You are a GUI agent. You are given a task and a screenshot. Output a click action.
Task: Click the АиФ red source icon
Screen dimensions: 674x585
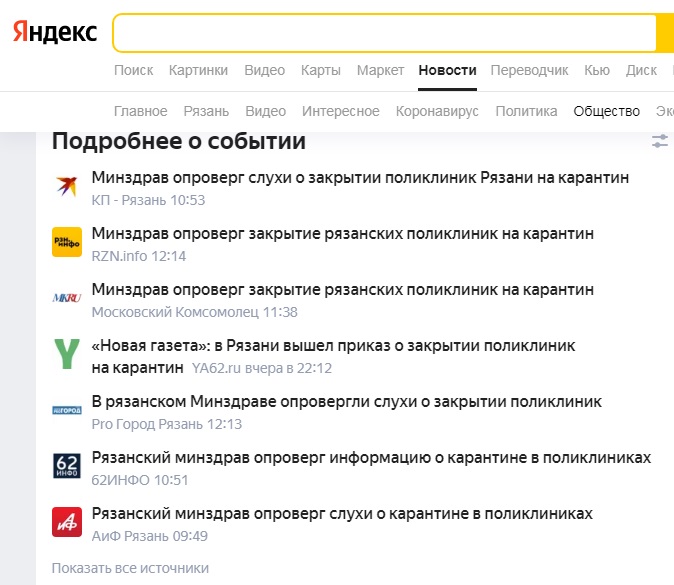pyautogui.click(x=67, y=522)
